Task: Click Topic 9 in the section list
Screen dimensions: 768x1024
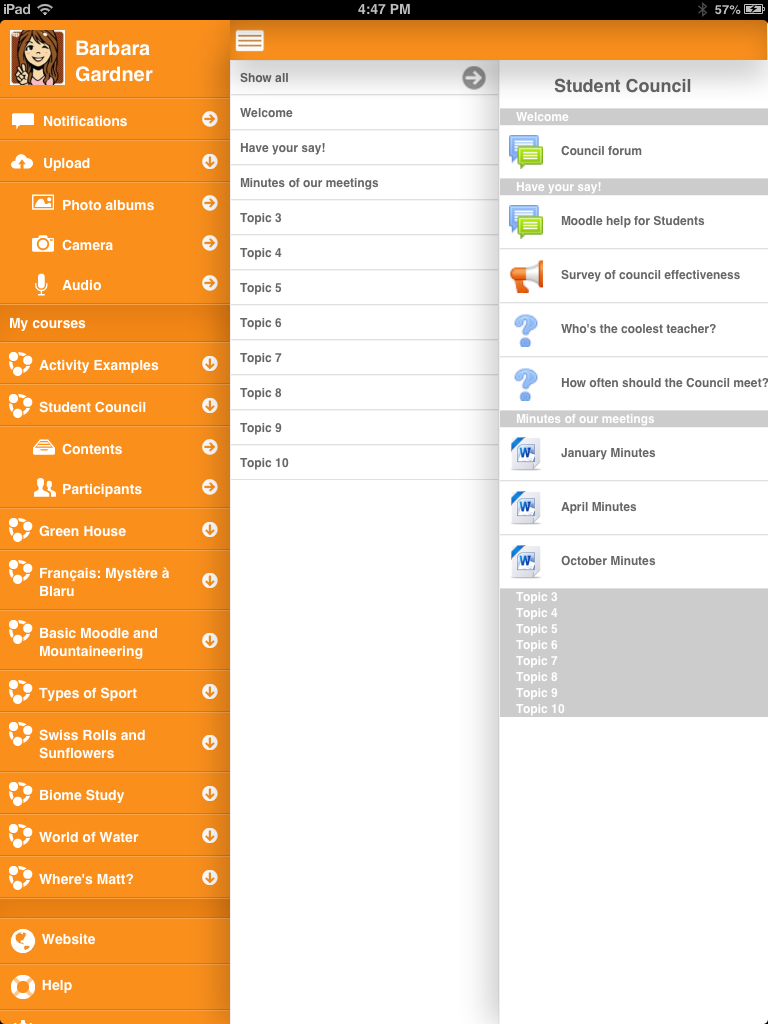Action: [364, 427]
